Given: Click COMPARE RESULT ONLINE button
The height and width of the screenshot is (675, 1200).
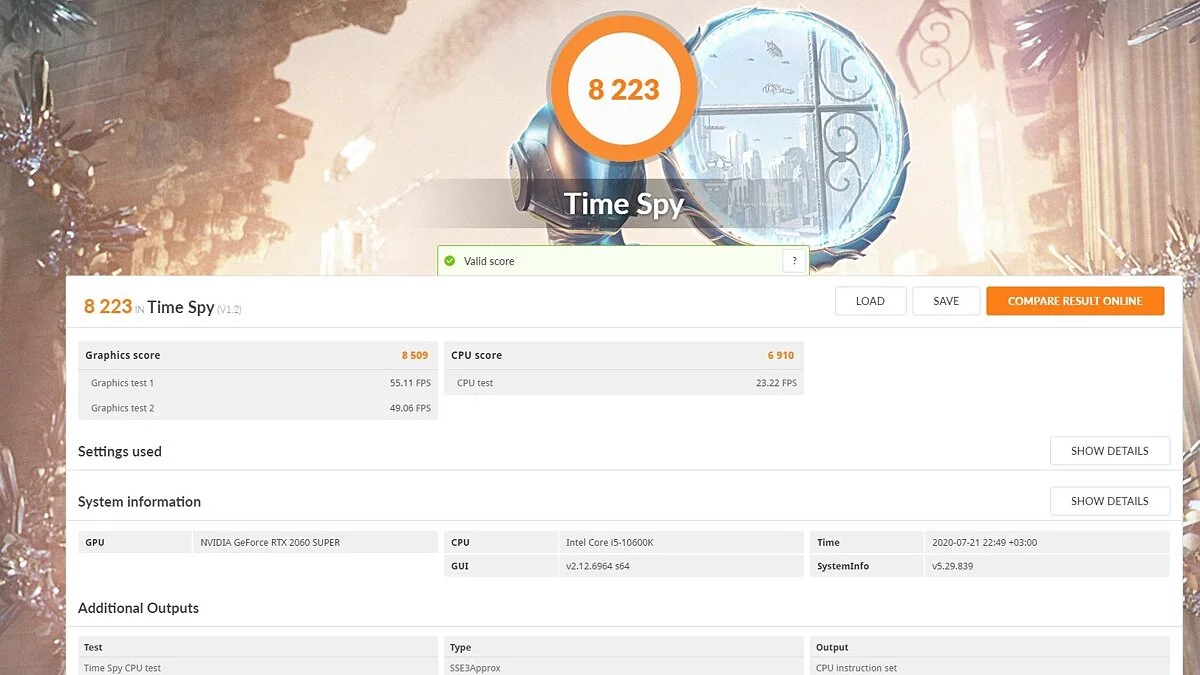Looking at the screenshot, I should tap(1075, 301).
